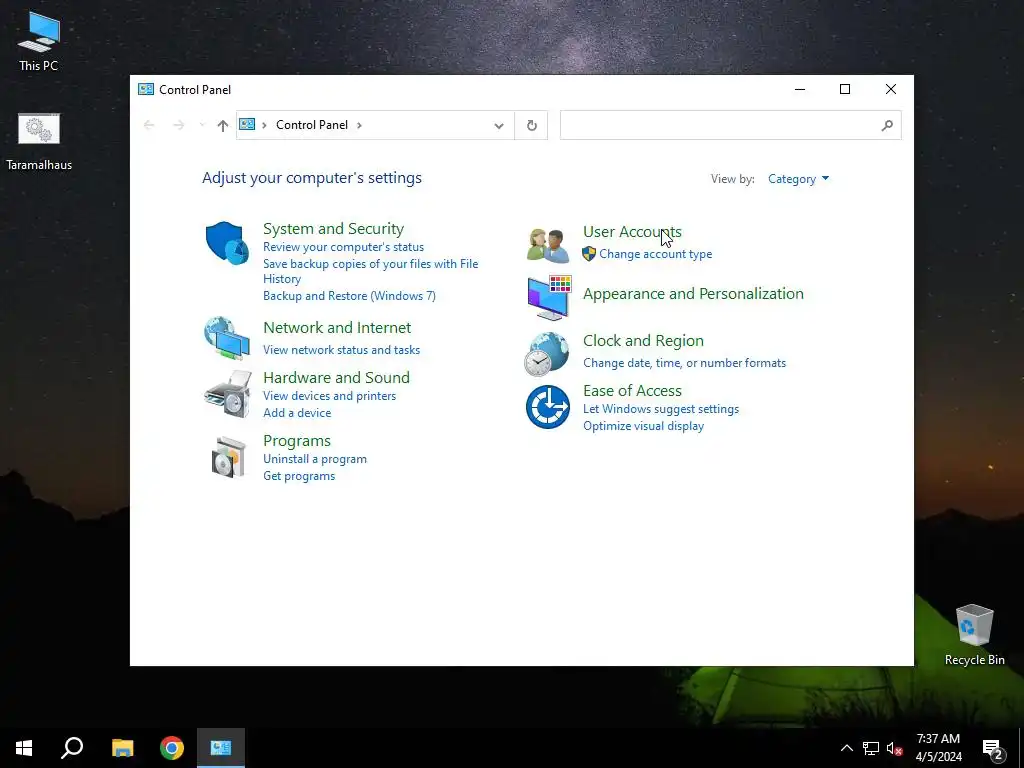Image resolution: width=1024 pixels, height=768 pixels.
Task: Show hidden system tray icons
Action: click(846, 748)
